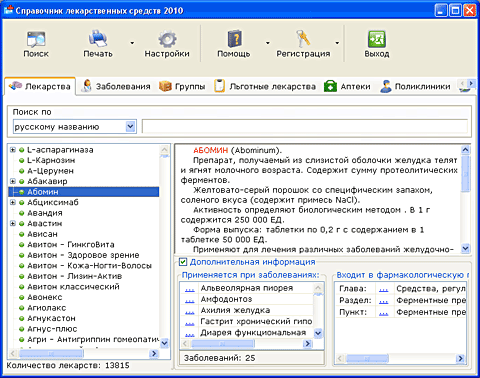The height and width of the screenshot is (378, 480).
Task: Expand the Помощь dropdown arrow
Action: tap(268, 43)
